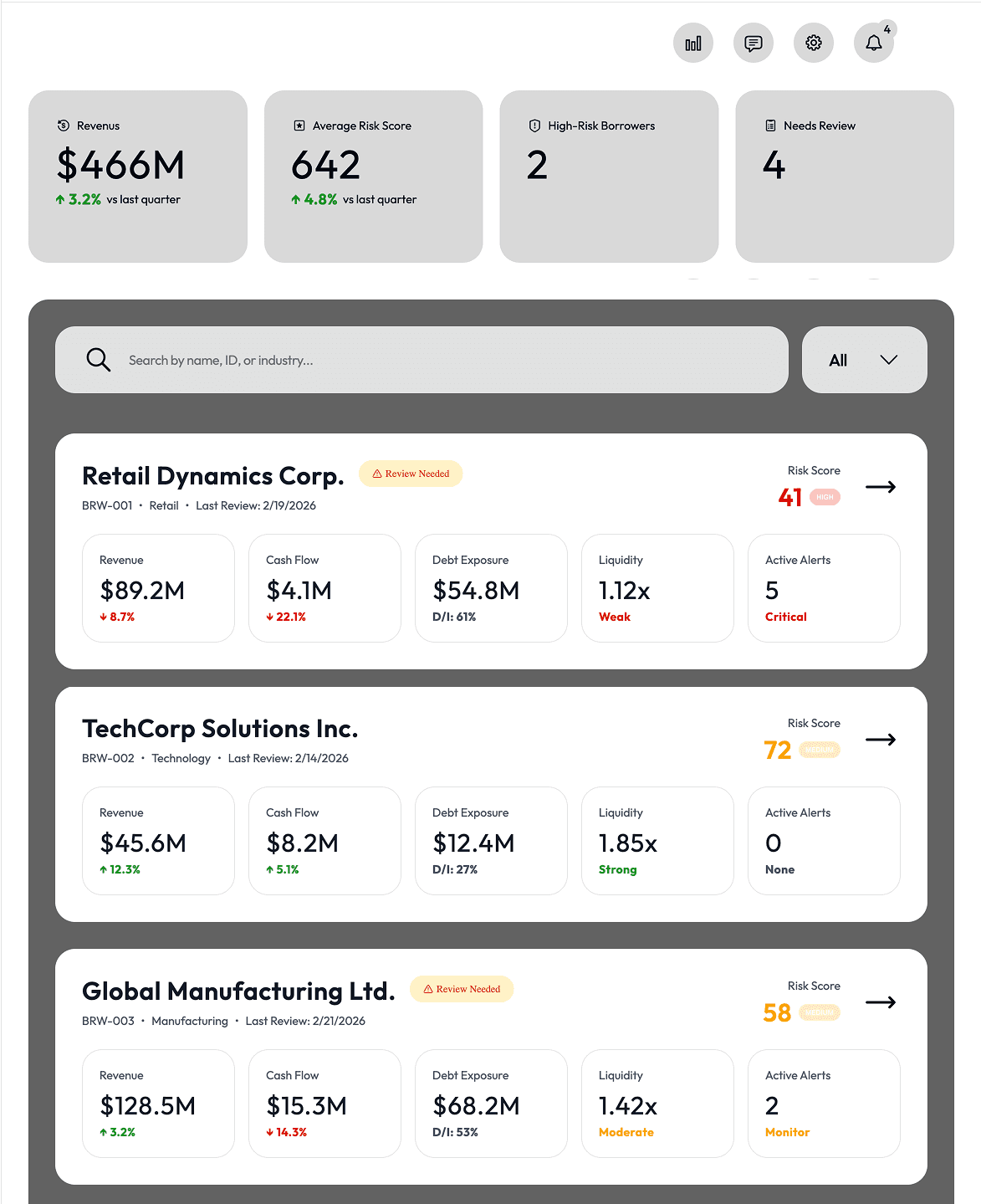The width and height of the screenshot is (981, 1204).
Task: Click TechCorp risk score 72
Action: coord(778,751)
